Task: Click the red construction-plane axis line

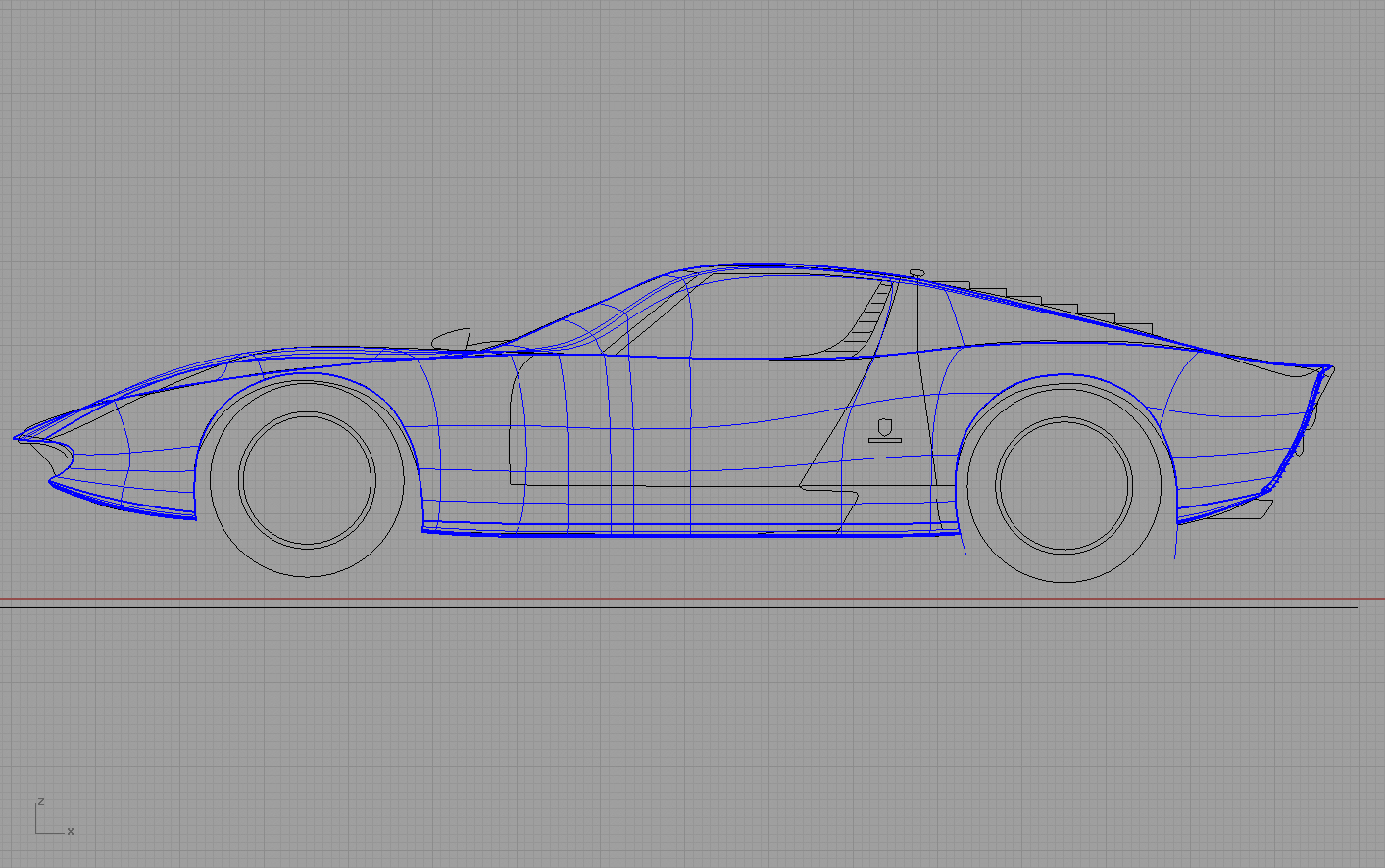Action: (x=692, y=598)
